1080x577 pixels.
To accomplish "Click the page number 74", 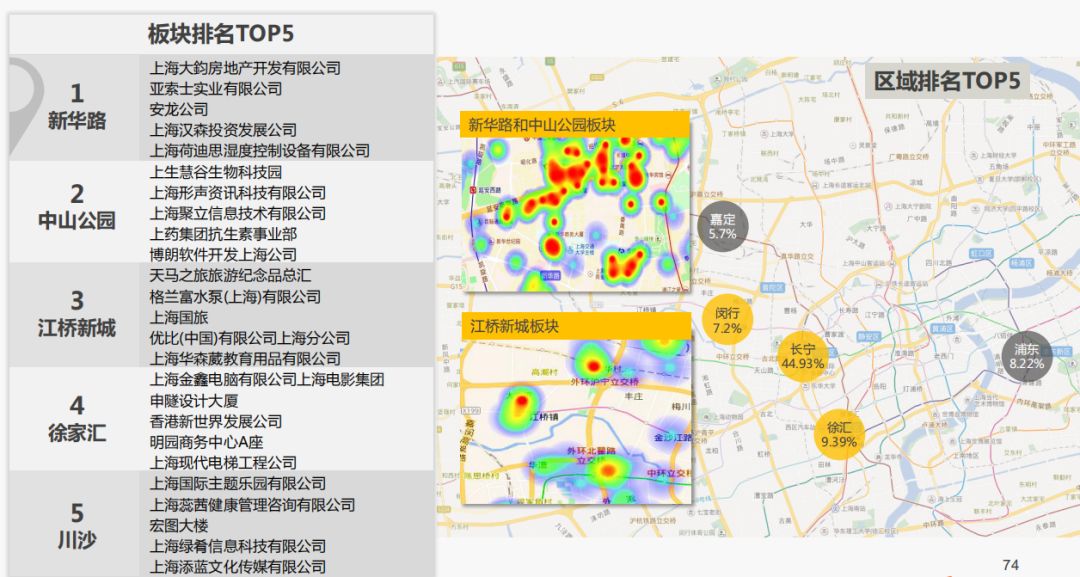I will tap(1010, 565).
